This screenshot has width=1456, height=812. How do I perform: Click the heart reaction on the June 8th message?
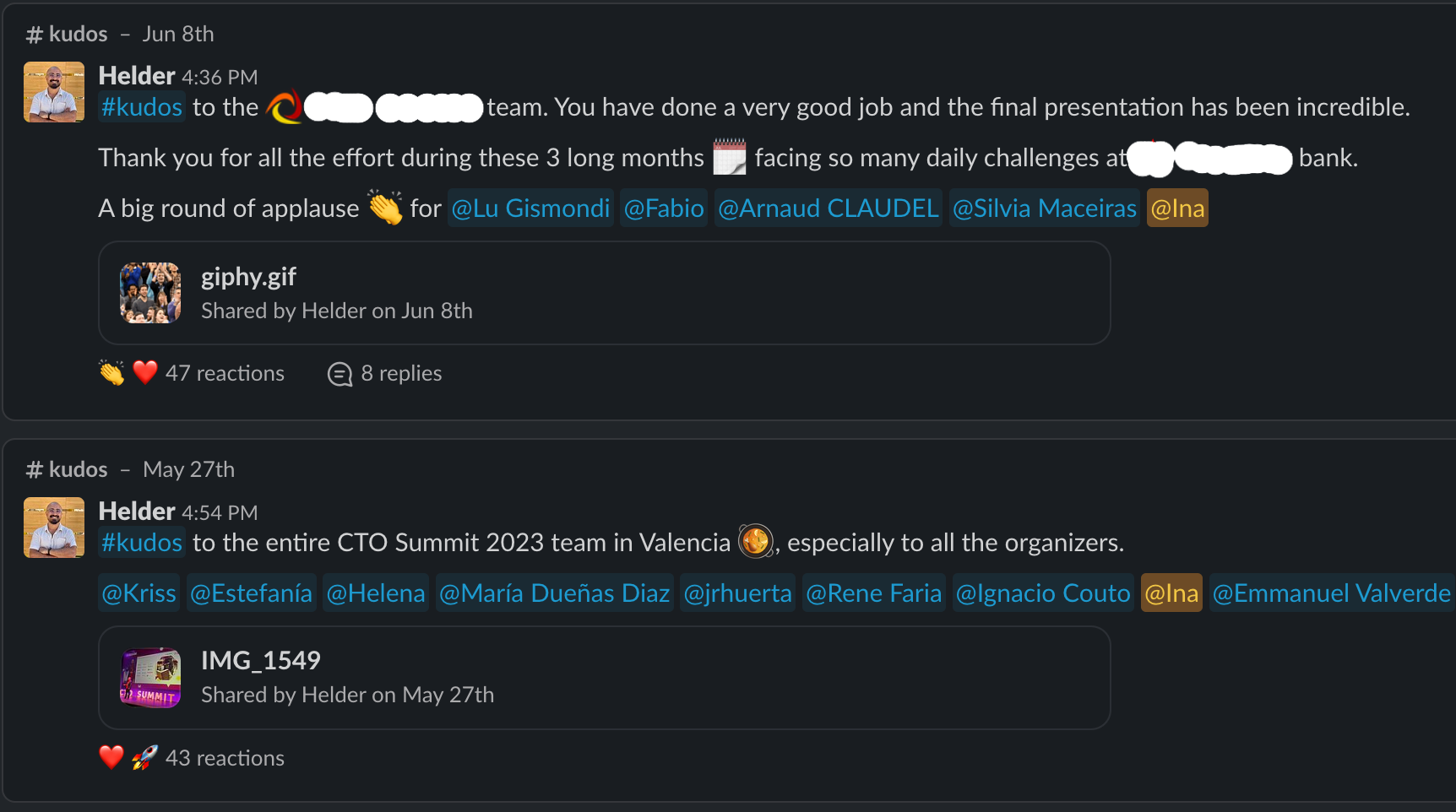coord(144,372)
